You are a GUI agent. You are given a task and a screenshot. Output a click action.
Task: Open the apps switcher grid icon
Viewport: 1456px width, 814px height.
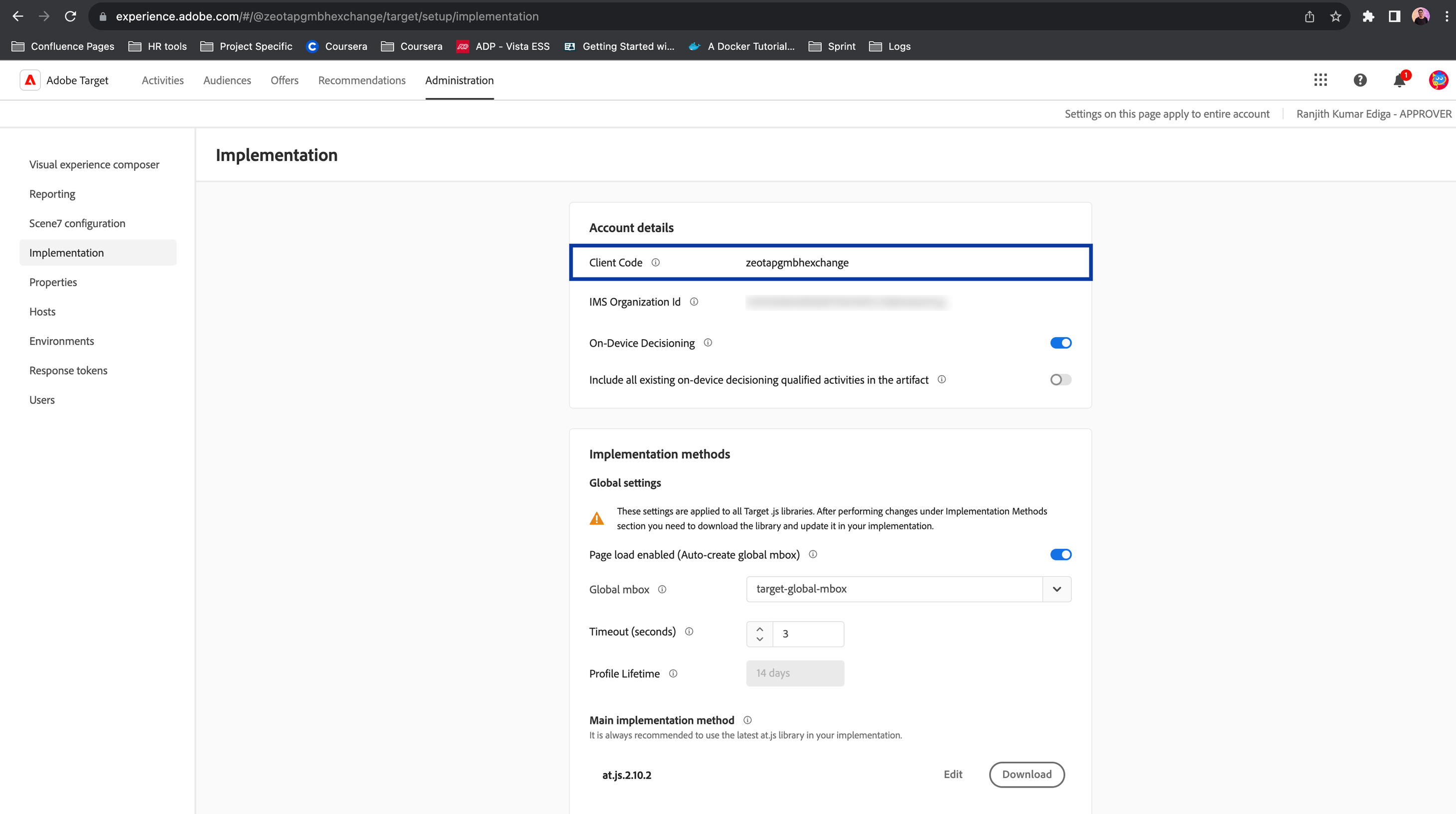(1320, 80)
